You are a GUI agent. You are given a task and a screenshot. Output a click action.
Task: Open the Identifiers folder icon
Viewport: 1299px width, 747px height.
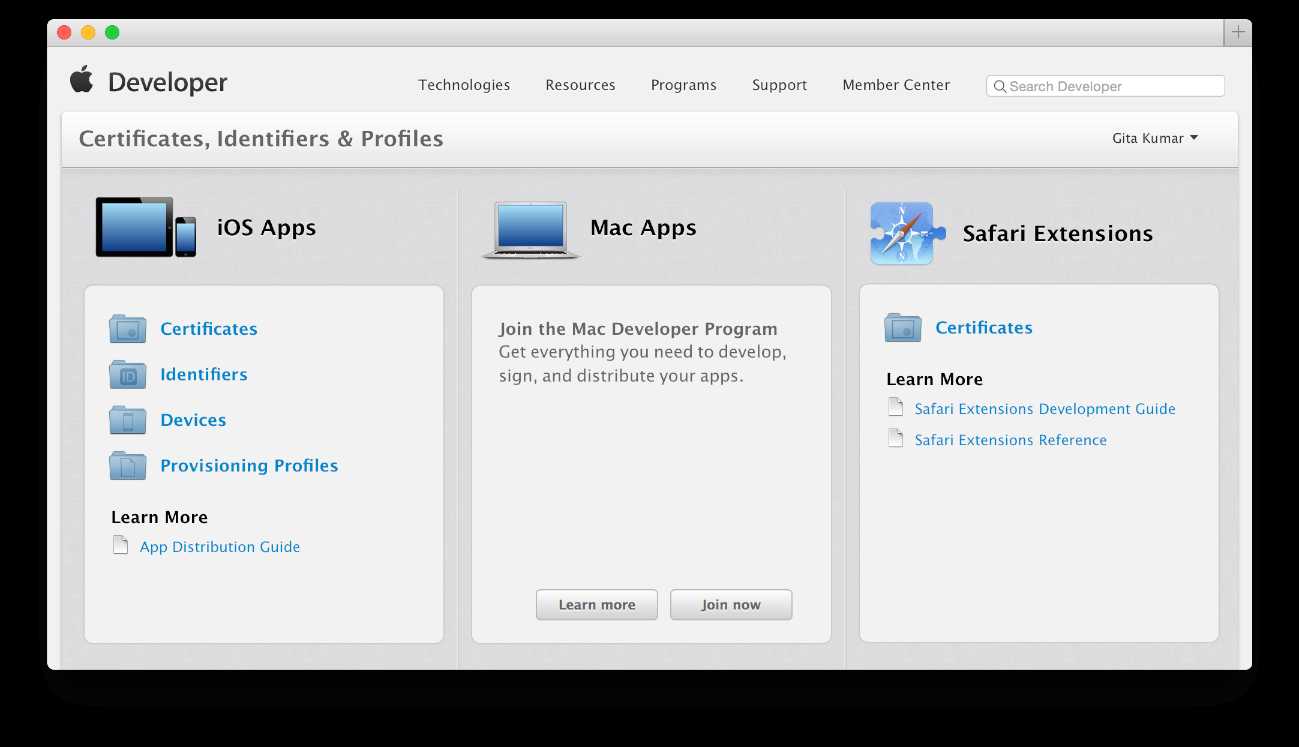128,375
